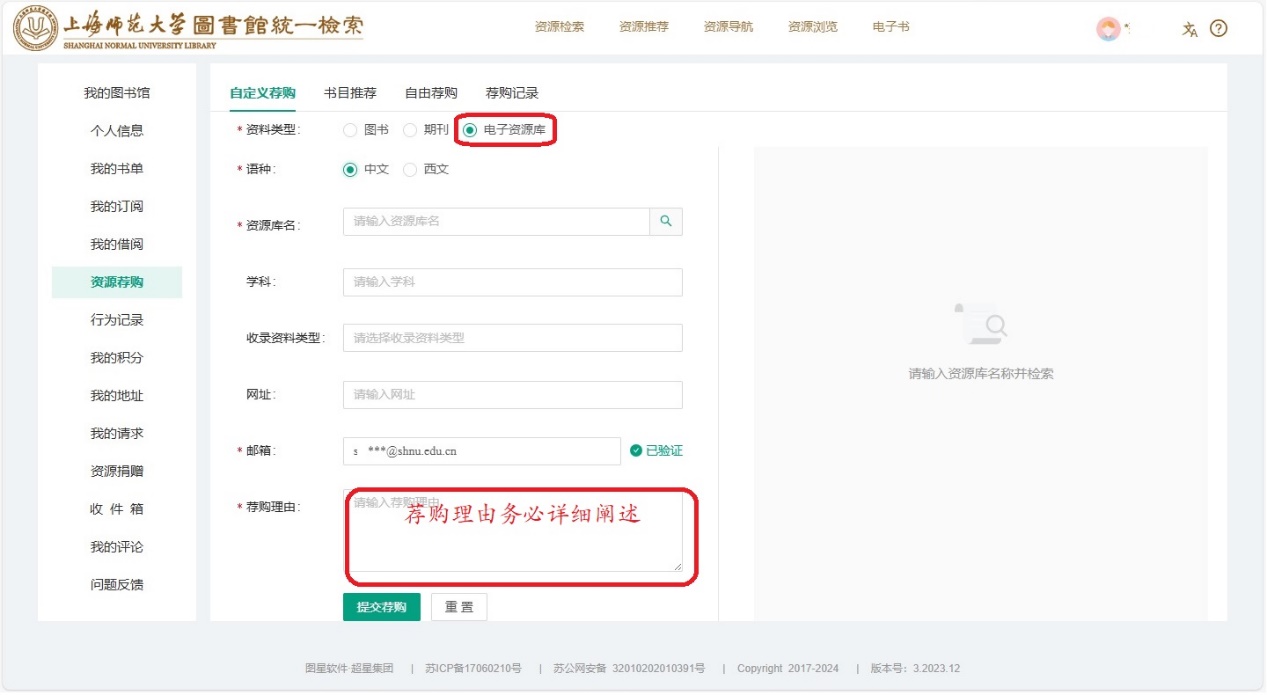The width and height of the screenshot is (1267, 695).
Task: Click the green verified checkmark icon
Action: tap(636, 451)
